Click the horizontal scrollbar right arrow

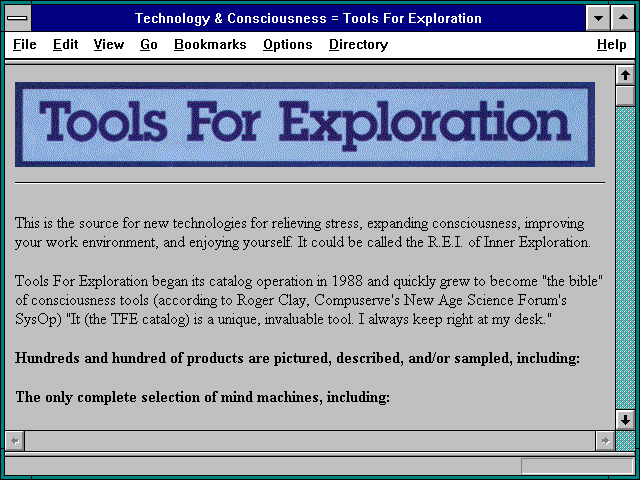(x=605, y=441)
